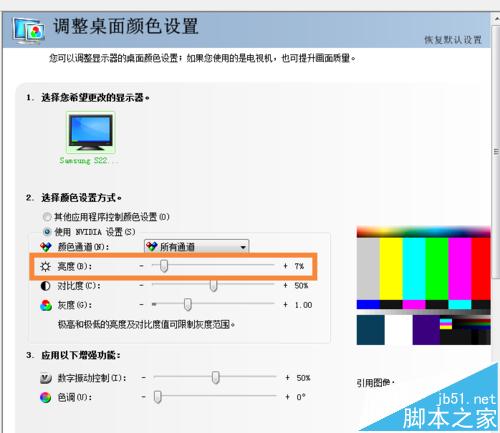Screen dimensions: 500x433
Task: Click the 色调 hue slider handle
Action: pyautogui.click(x=158, y=397)
